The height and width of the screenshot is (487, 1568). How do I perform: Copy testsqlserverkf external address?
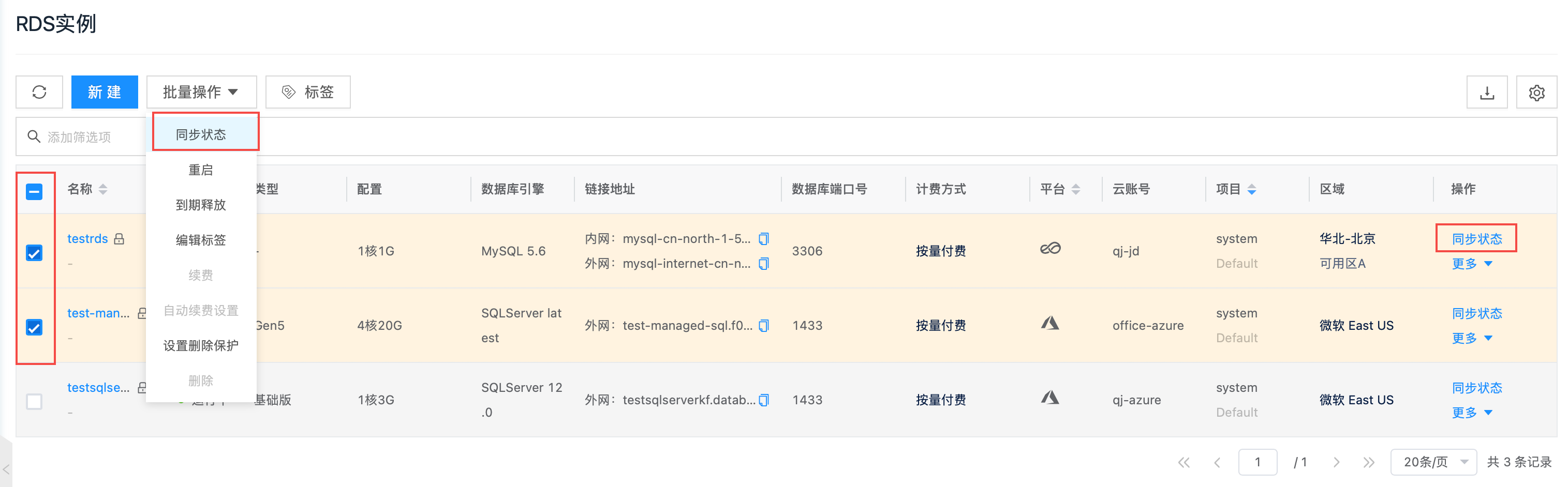[x=764, y=400]
